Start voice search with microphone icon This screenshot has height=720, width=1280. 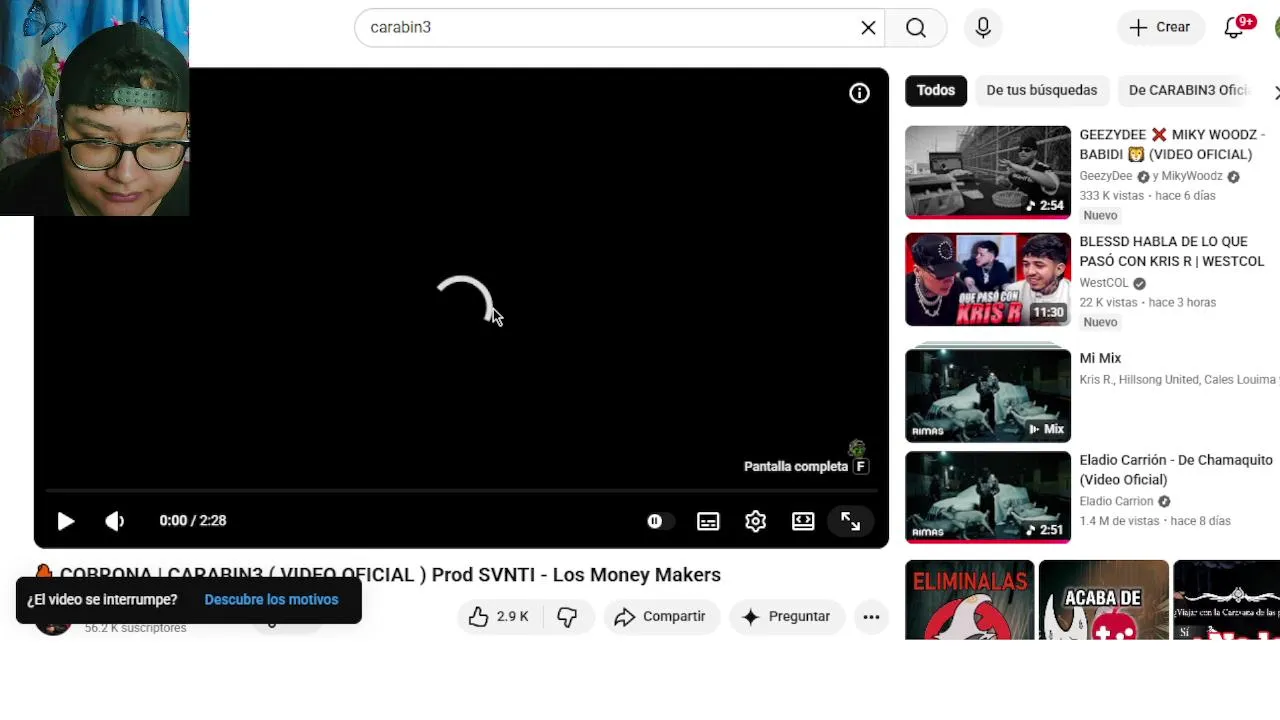[x=983, y=28]
